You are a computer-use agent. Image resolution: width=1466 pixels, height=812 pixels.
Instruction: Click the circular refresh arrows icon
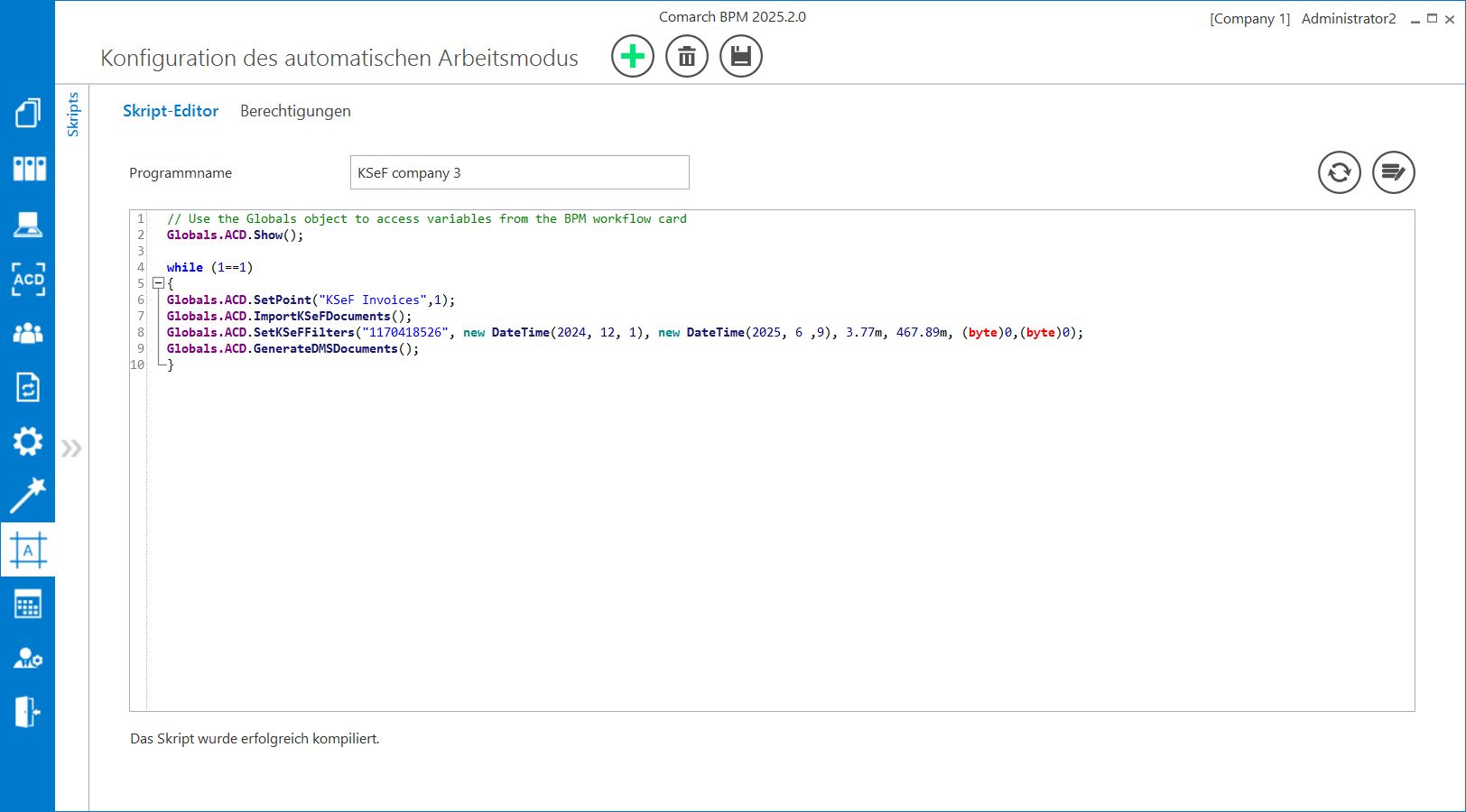pyautogui.click(x=1340, y=172)
